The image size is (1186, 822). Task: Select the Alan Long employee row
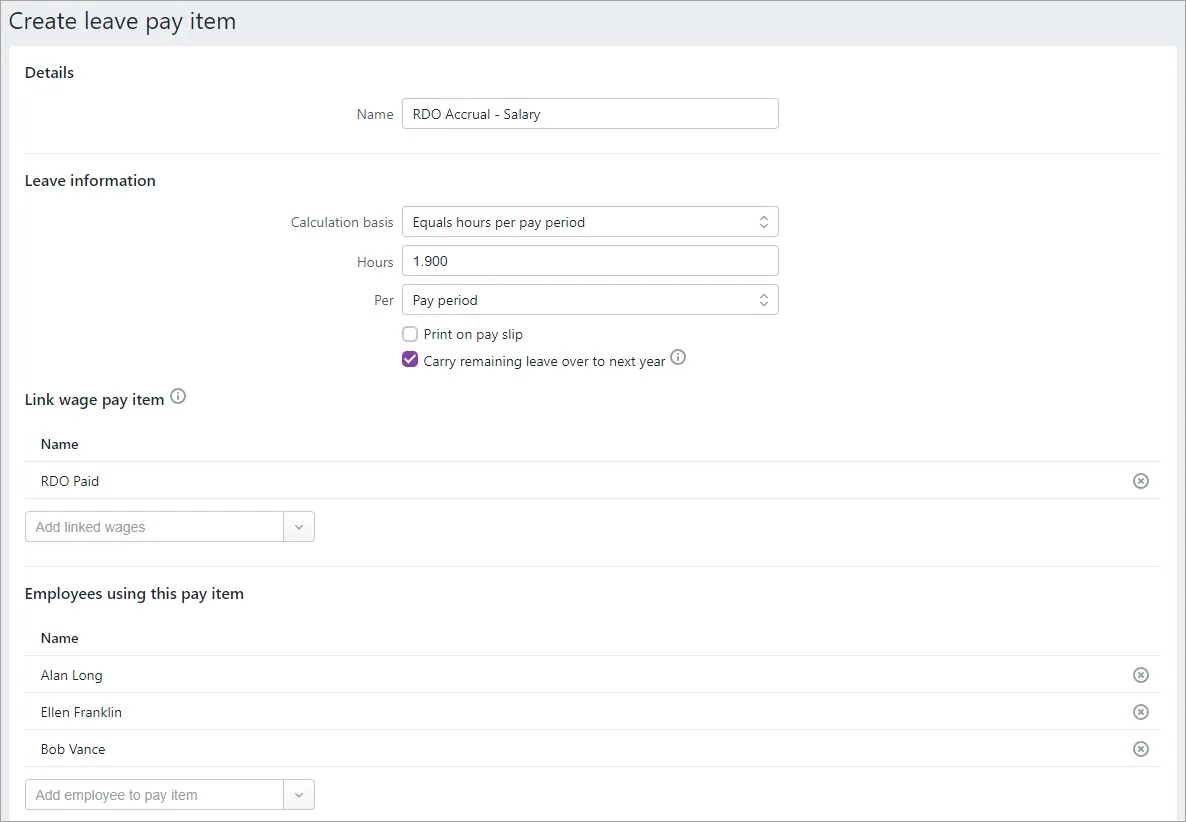591,675
